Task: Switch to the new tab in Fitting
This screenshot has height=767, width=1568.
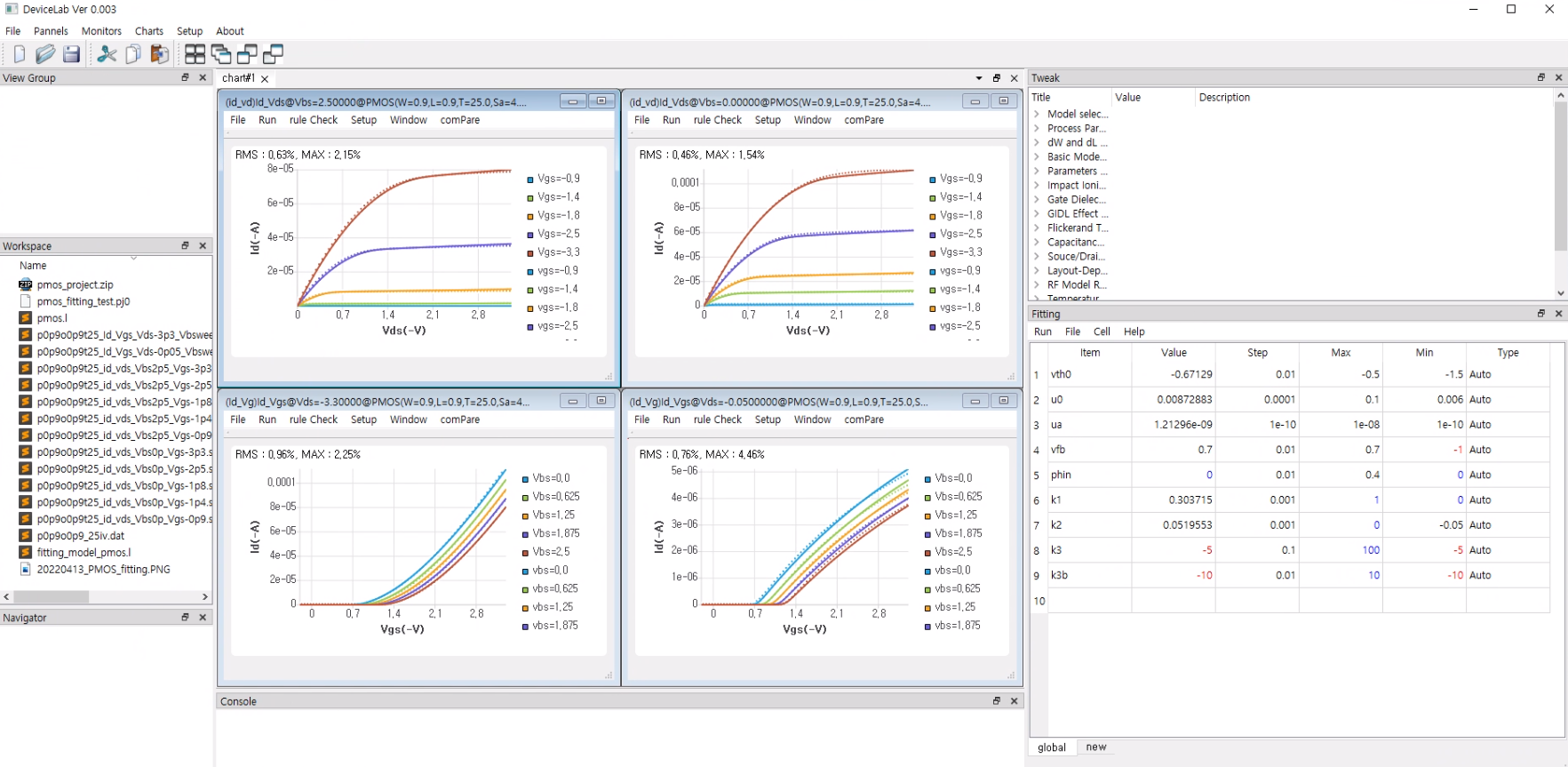Action: click(x=1096, y=747)
